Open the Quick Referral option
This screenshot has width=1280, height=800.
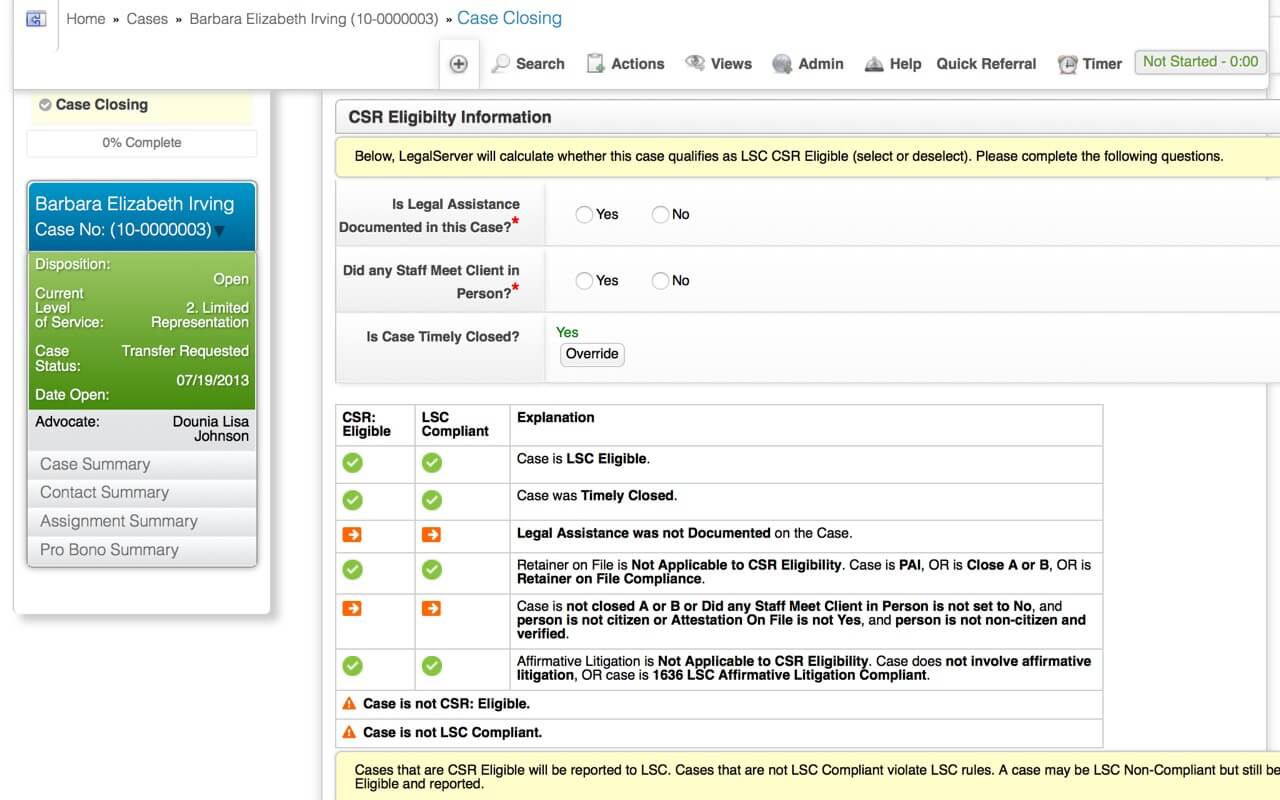986,63
